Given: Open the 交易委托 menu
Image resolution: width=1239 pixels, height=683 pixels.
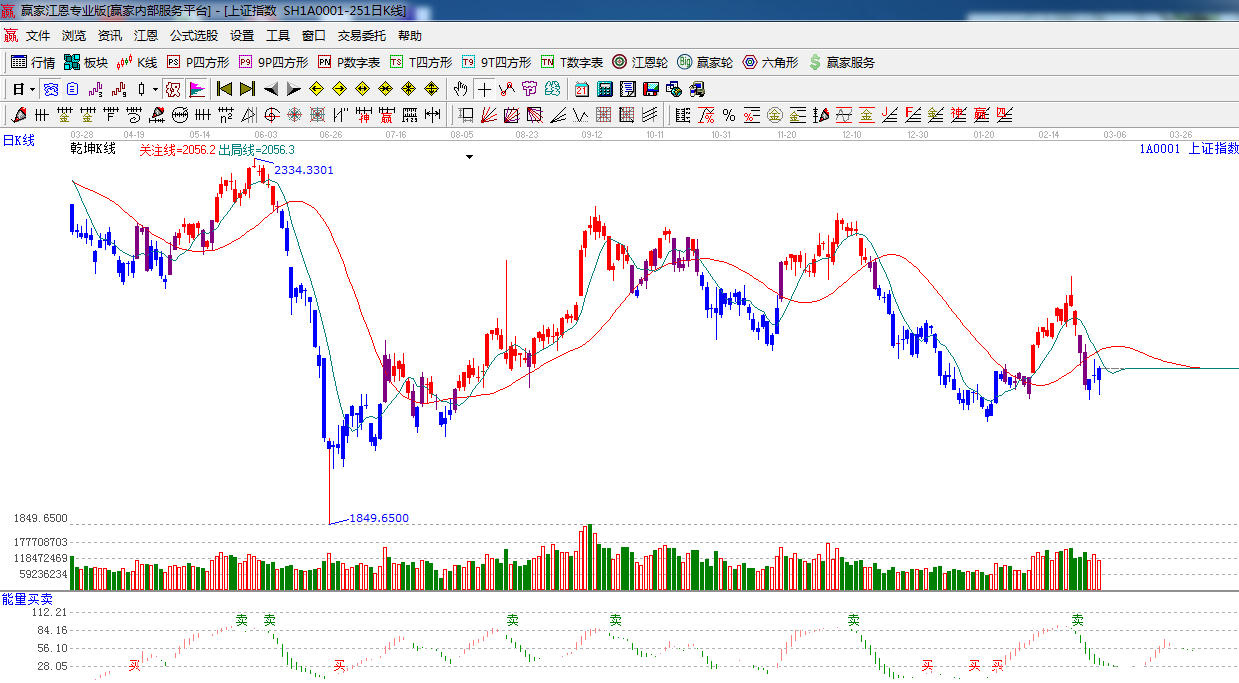Looking at the screenshot, I should click(x=361, y=35).
